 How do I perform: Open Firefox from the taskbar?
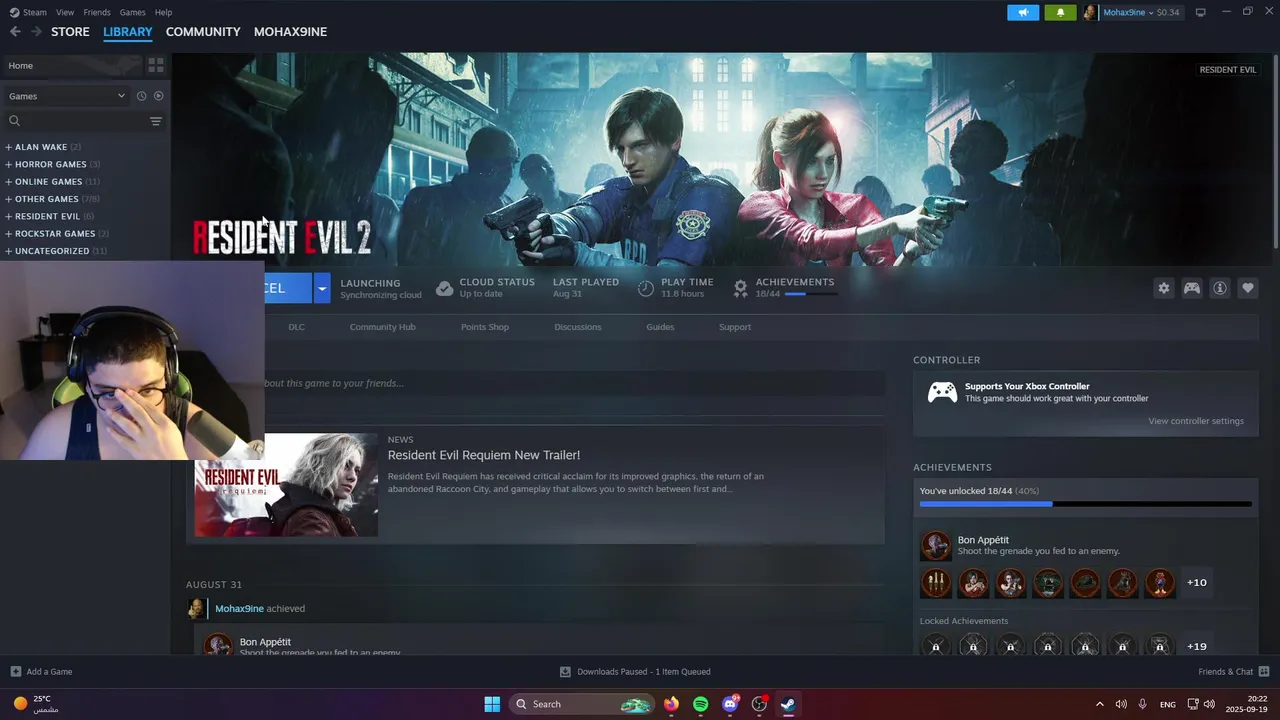pyautogui.click(x=671, y=704)
